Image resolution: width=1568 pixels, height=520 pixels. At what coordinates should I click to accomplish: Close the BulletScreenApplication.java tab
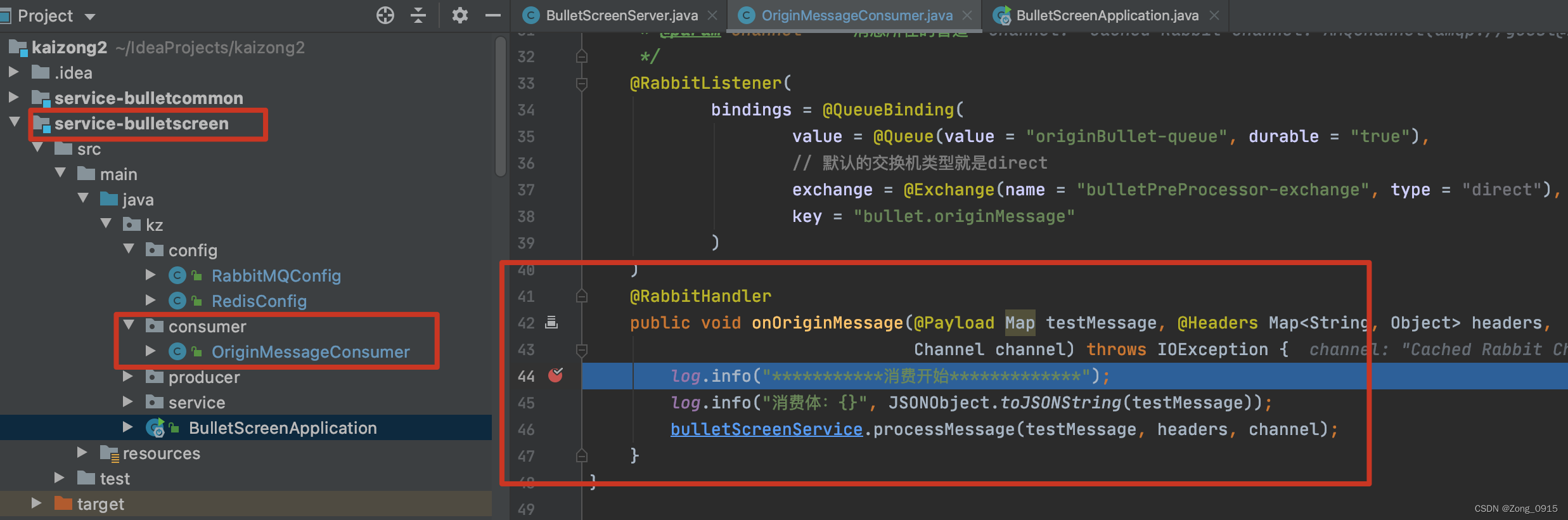click(x=1214, y=15)
